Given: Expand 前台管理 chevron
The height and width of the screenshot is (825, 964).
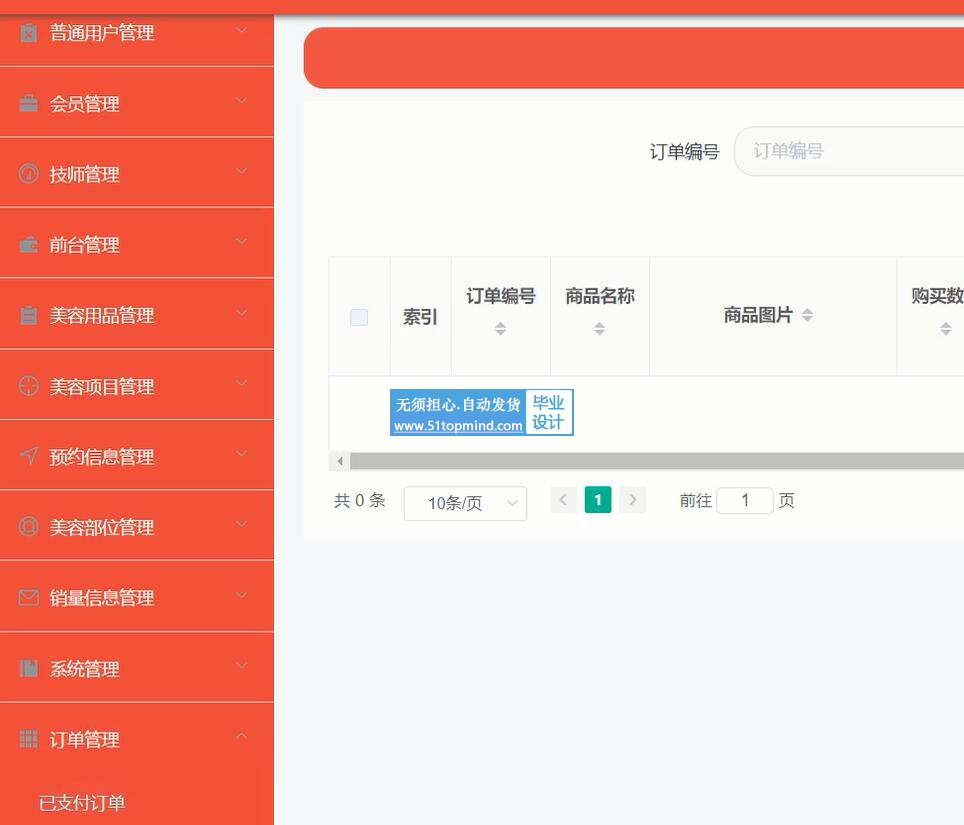Looking at the screenshot, I should (242, 242).
